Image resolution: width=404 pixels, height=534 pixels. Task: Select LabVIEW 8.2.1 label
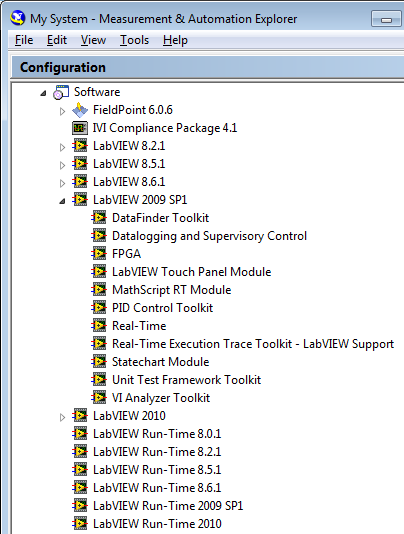coord(129,146)
